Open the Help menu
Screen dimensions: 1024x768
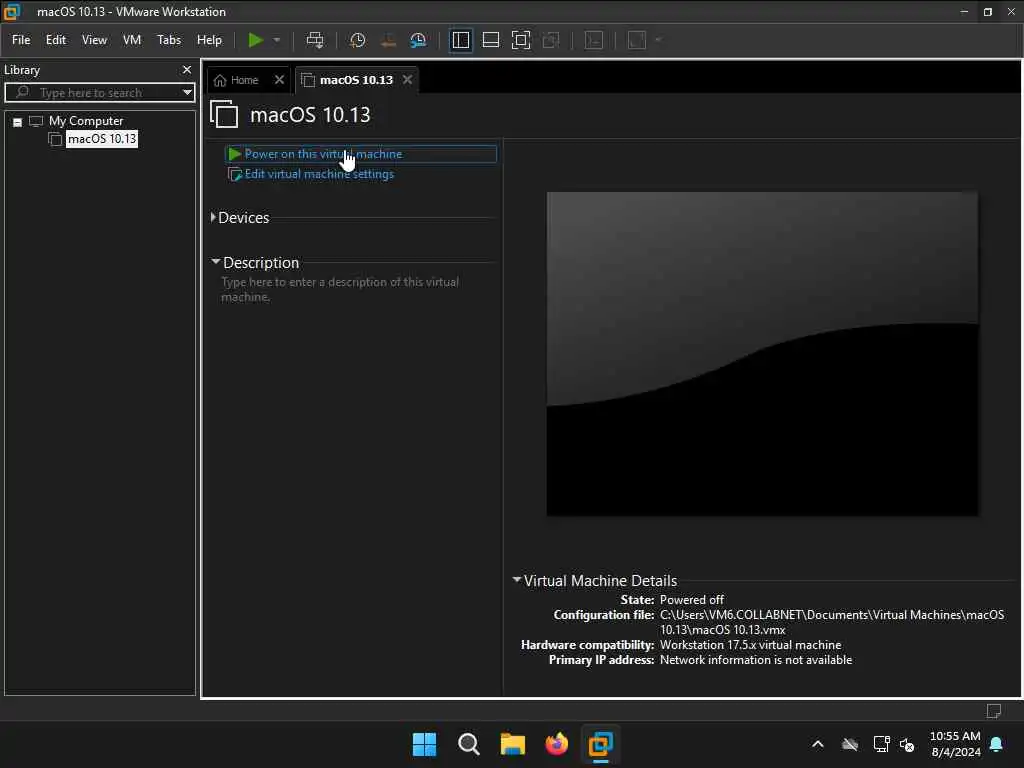[x=210, y=40]
